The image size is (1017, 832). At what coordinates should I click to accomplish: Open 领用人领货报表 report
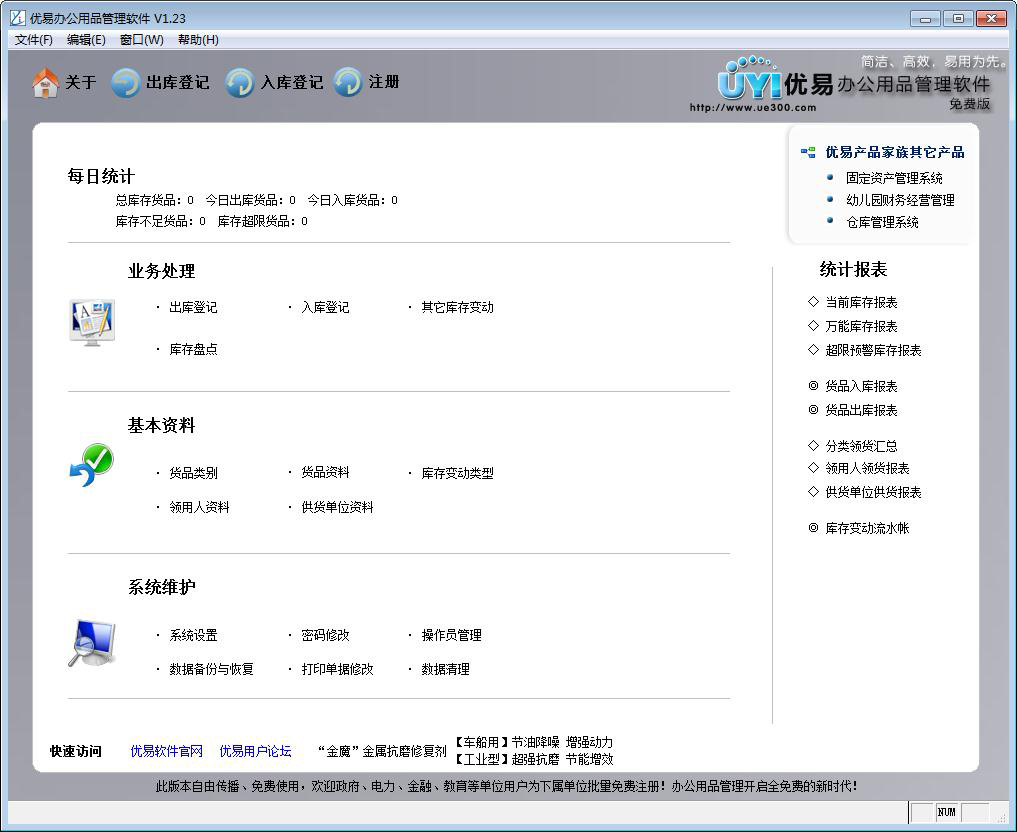[x=867, y=468]
